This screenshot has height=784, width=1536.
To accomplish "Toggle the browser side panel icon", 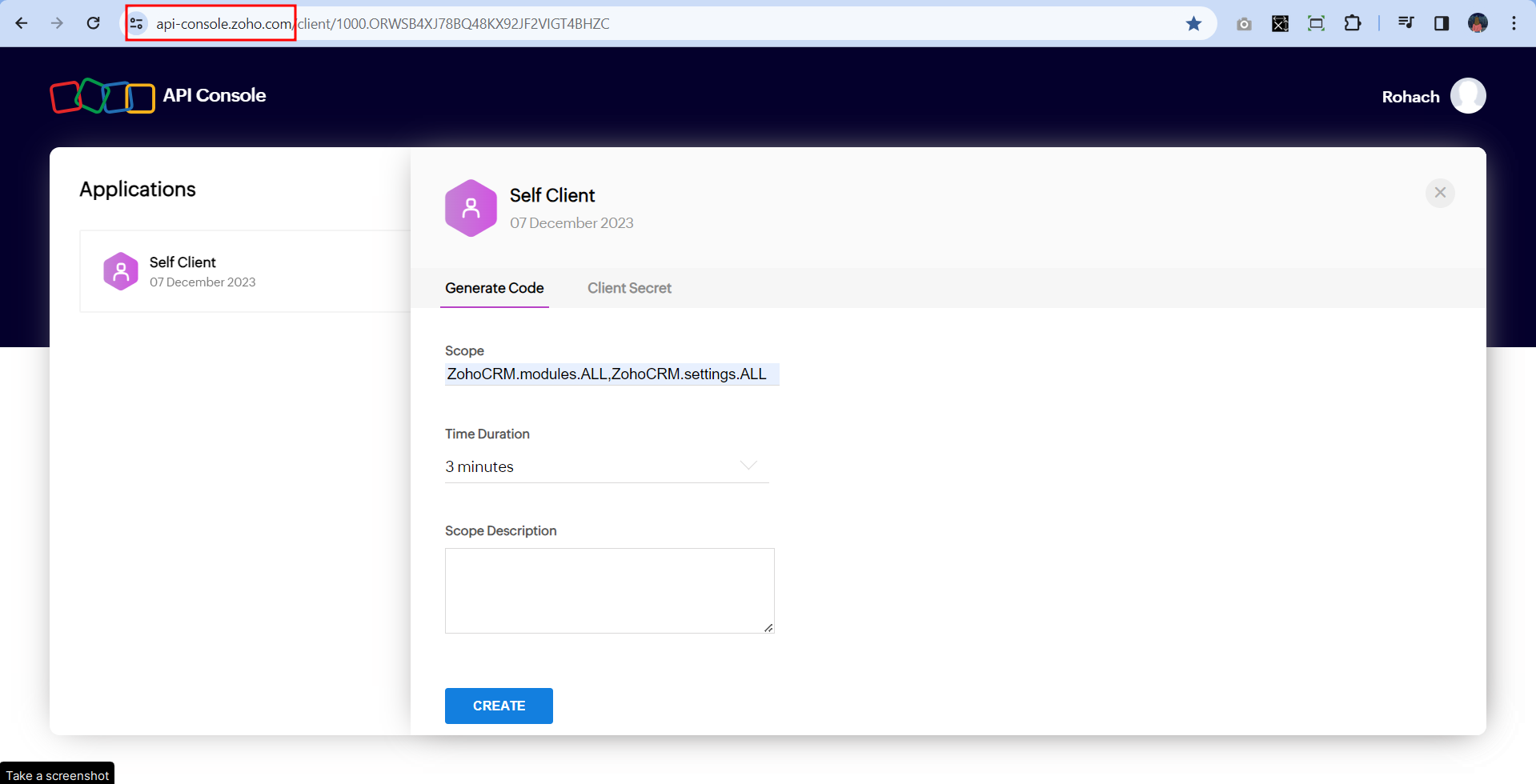I will click(x=1442, y=24).
